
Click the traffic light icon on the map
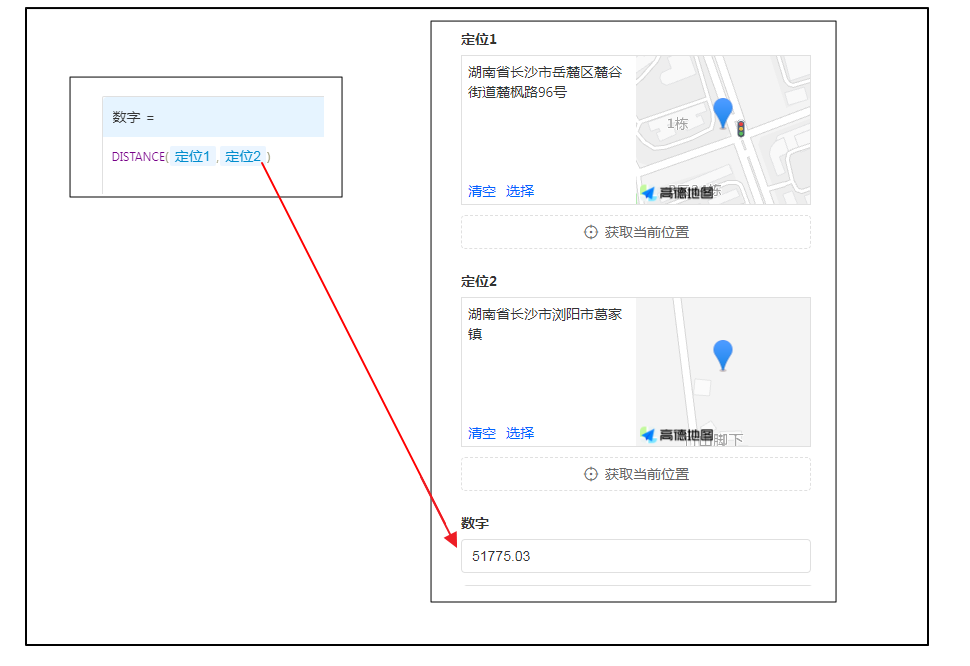click(741, 129)
